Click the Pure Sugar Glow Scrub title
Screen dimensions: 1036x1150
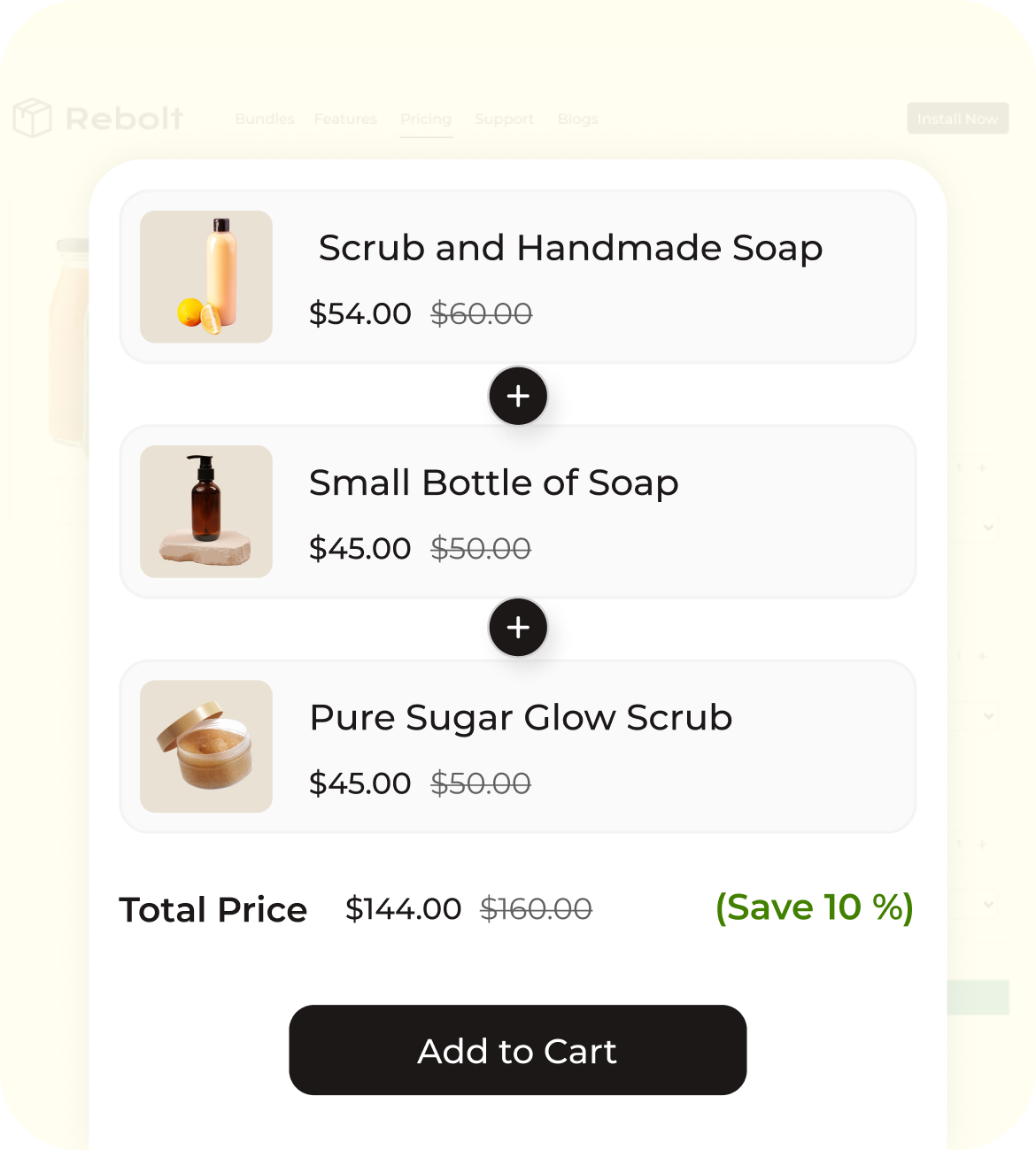(x=521, y=717)
